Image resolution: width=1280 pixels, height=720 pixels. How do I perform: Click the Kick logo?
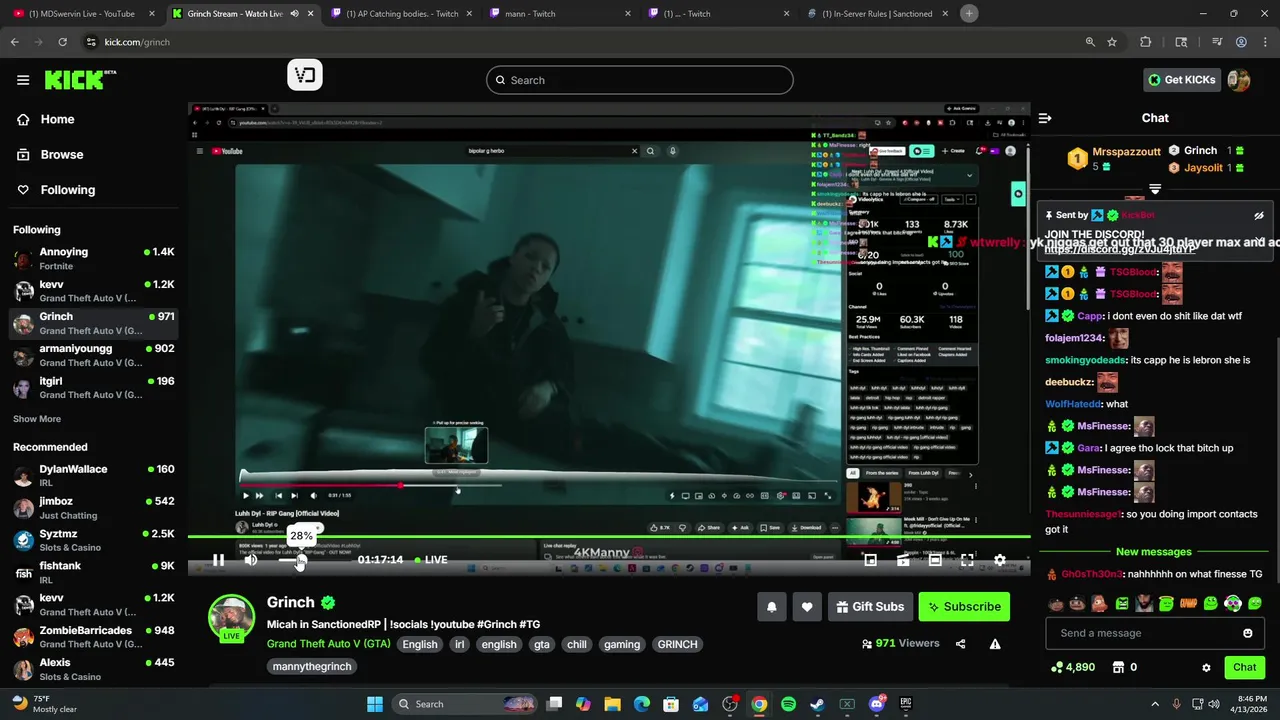pos(81,80)
